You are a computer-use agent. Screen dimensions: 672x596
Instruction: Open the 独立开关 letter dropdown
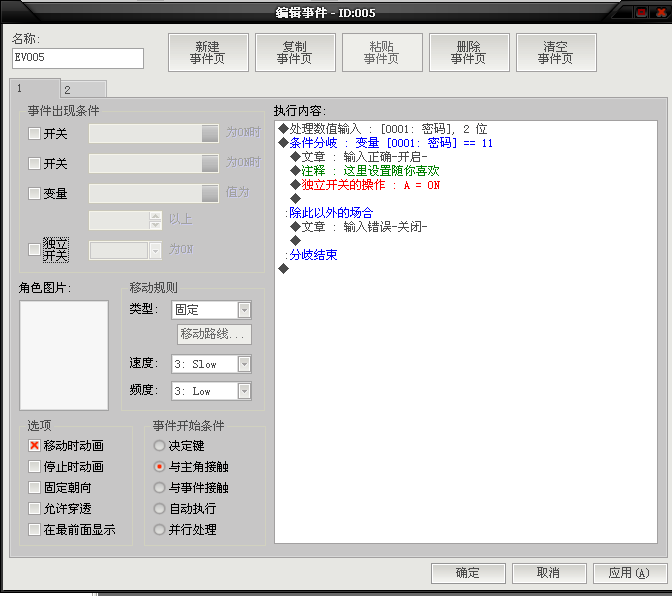coord(155,250)
